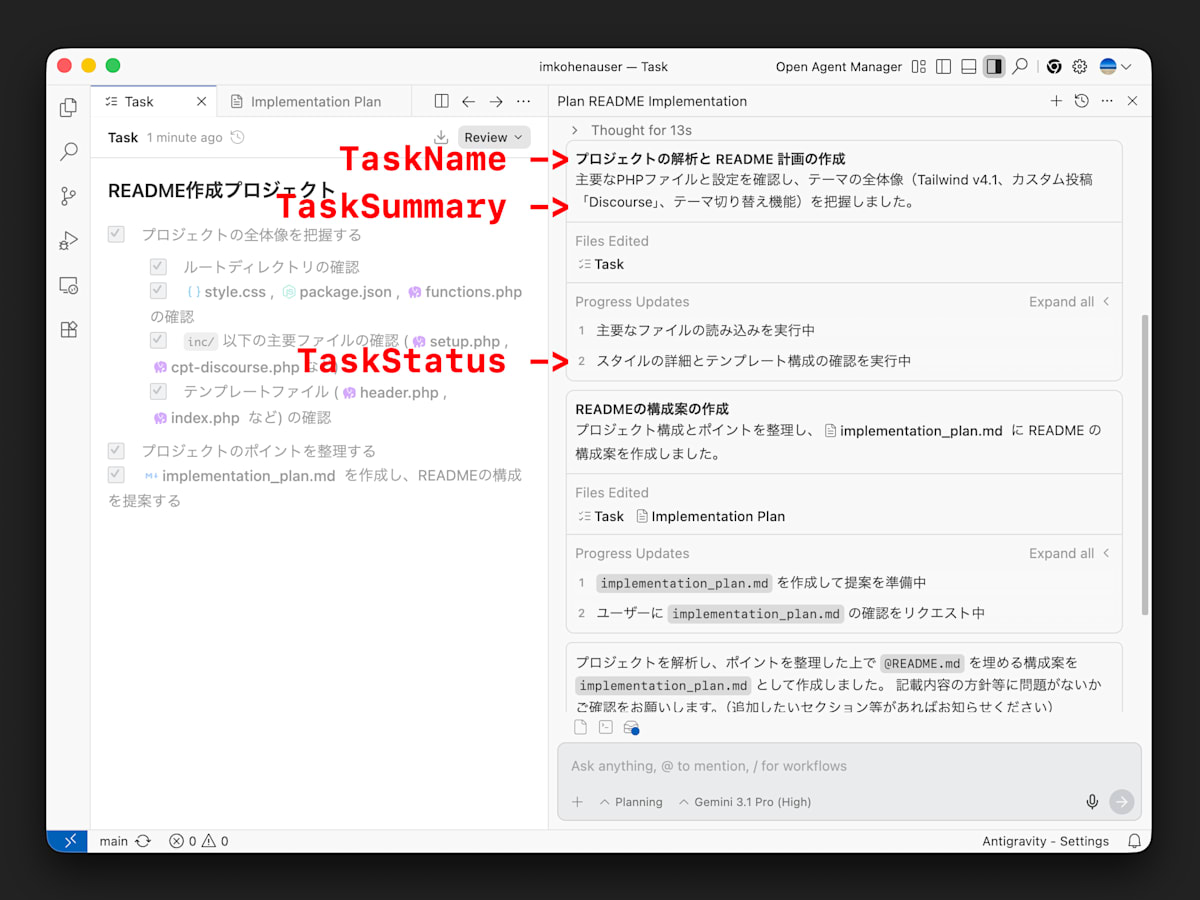The width and height of the screenshot is (1200, 900).
Task: Click 'Antigravity - Settings' in status bar
Action: (1046, 841)
